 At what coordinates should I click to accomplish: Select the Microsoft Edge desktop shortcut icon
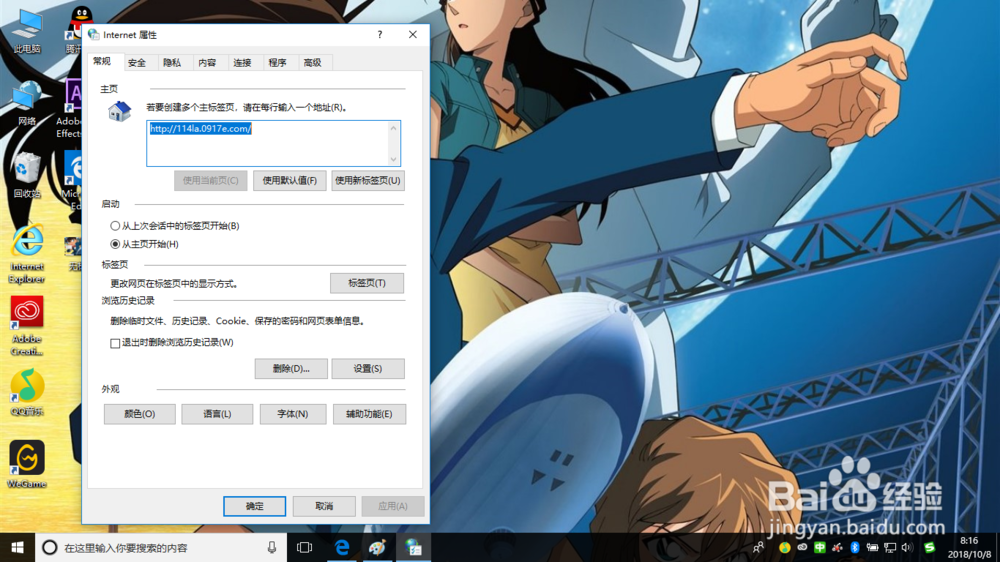(x=72, y=181)
